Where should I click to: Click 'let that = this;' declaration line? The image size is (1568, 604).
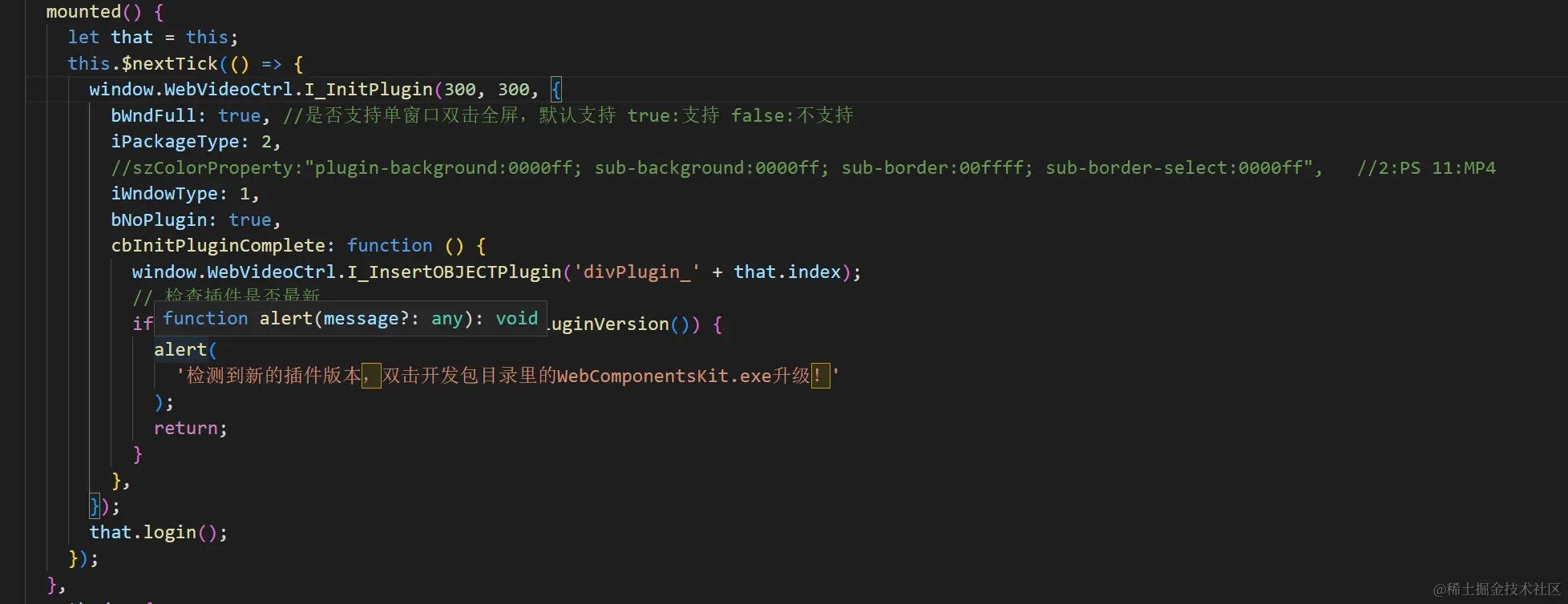coord(153,38)
